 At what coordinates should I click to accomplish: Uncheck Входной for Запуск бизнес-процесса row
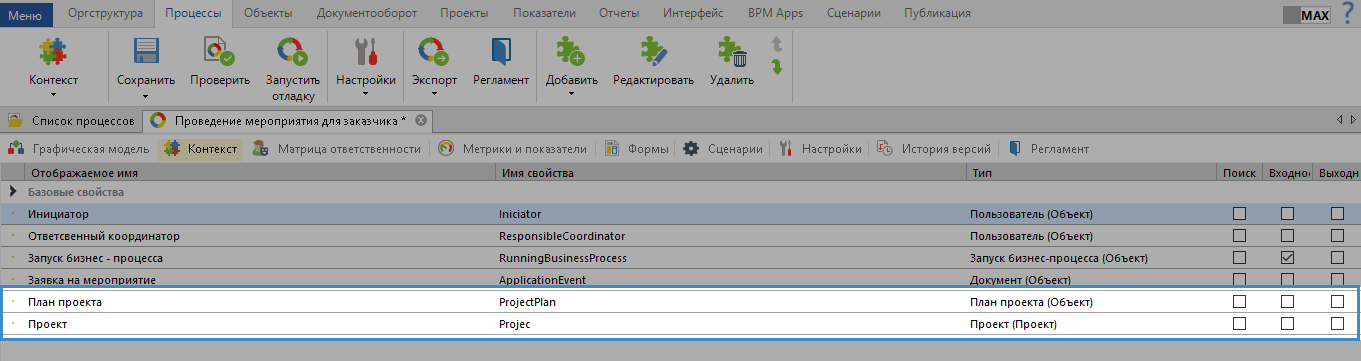1288,257
